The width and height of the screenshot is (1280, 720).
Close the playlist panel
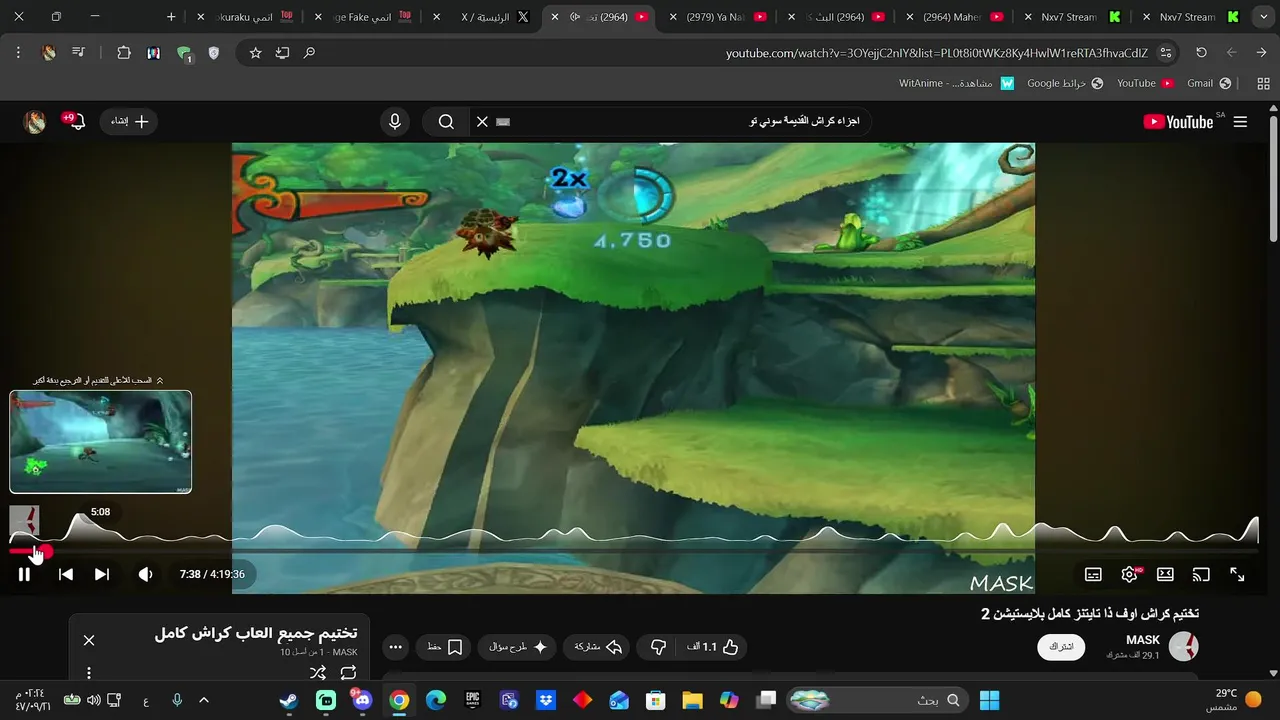pyautogui.click(x=89, y=640)
